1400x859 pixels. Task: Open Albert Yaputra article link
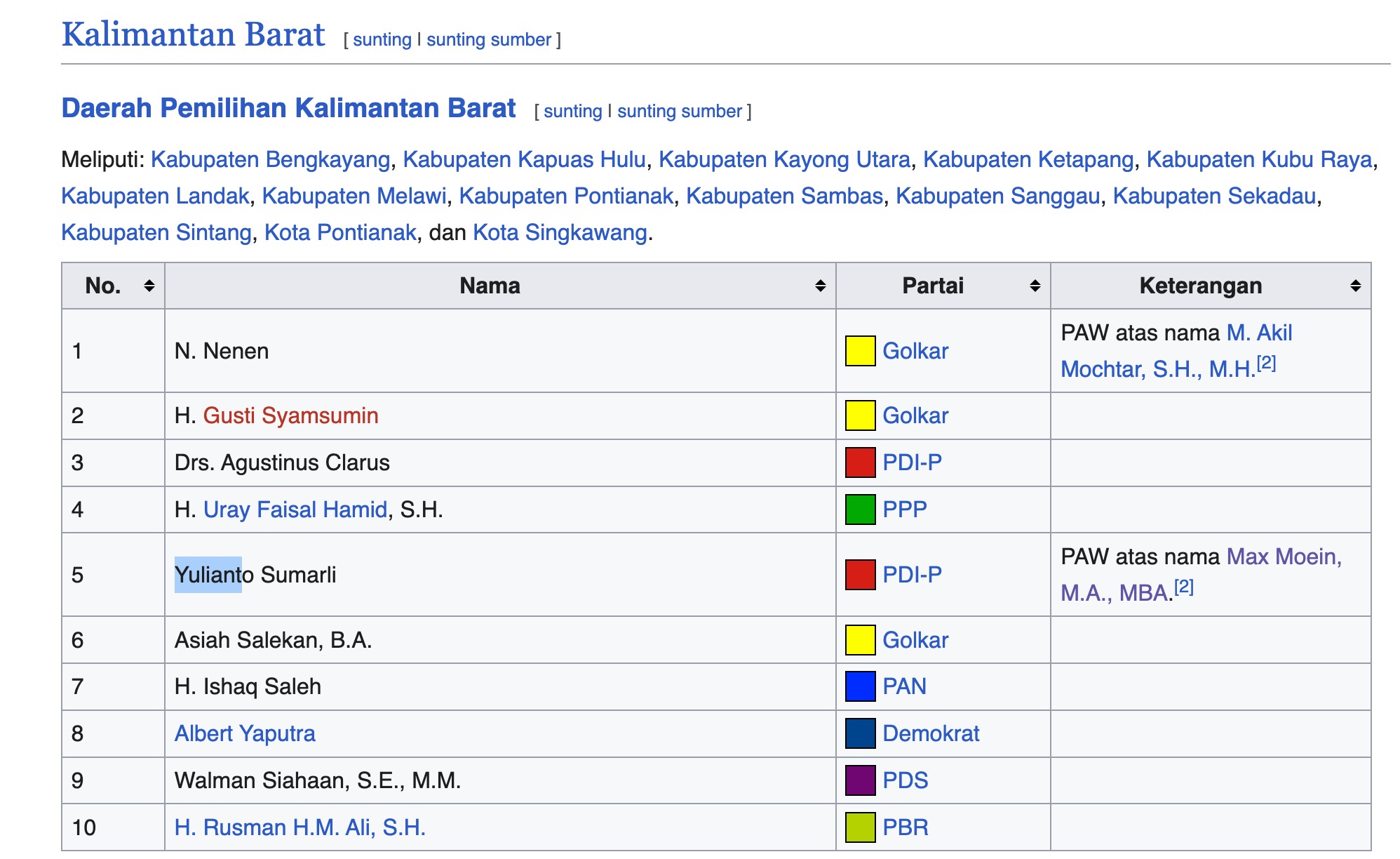(245, 733)
